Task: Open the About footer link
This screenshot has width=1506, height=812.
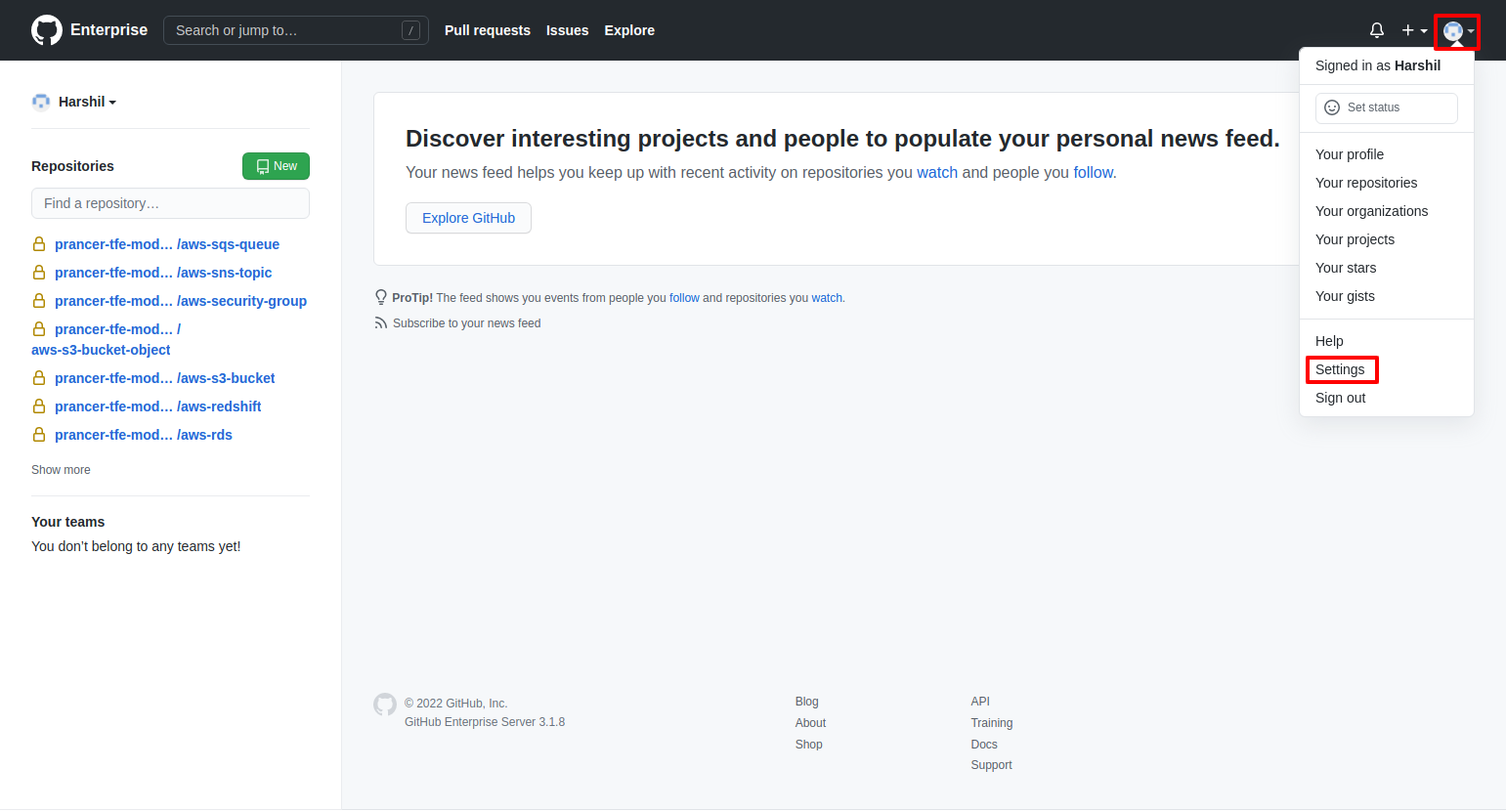Action: tap(810, 723)
